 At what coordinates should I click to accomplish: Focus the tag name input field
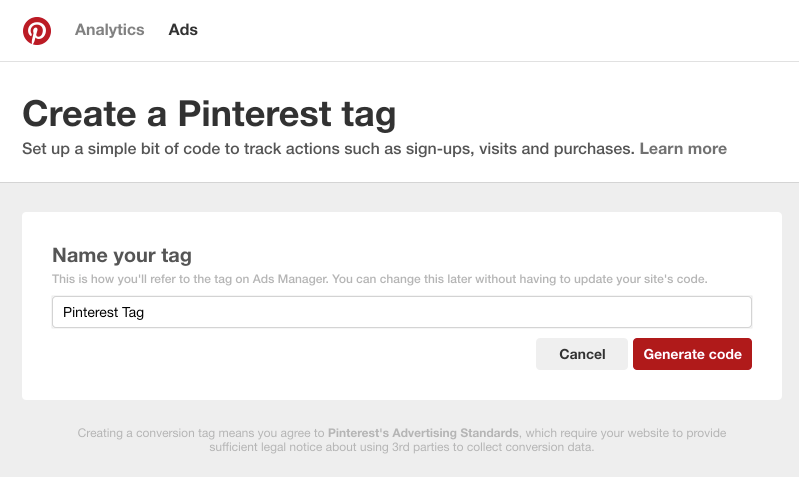402,312
